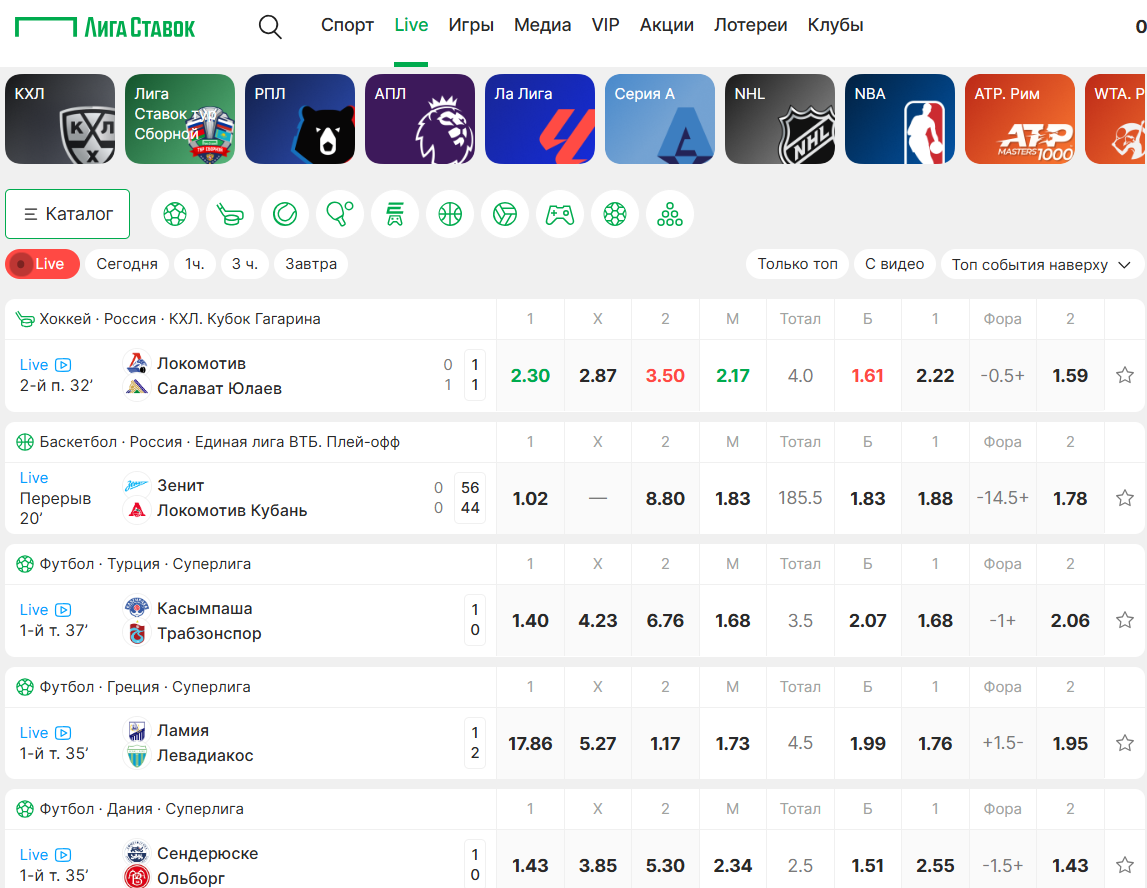The height and width of the screenshot is (888, 1147).
Task: Open the search magnifier icon
Action: pos(270,27)
